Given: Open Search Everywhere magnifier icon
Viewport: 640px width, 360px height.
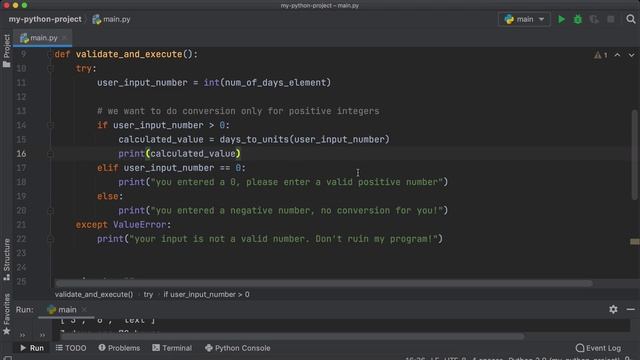Looking at the screenshot, I should tap(631, 19).
